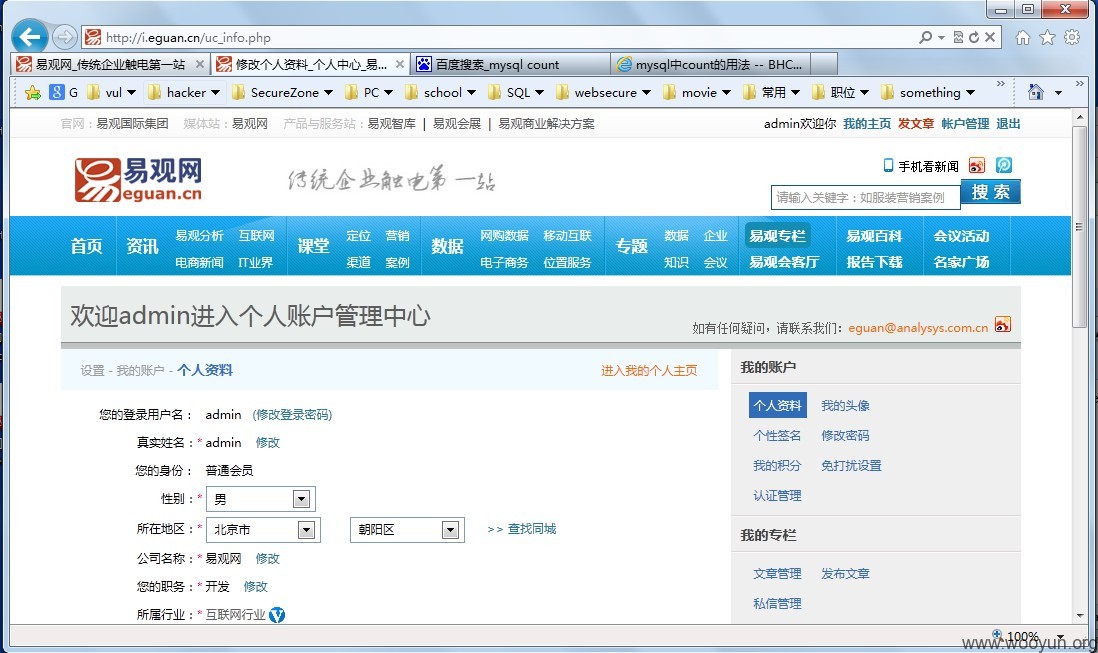Switch to mysql中count的用法 tab
1098x653 pixels.
coord(710,64)
